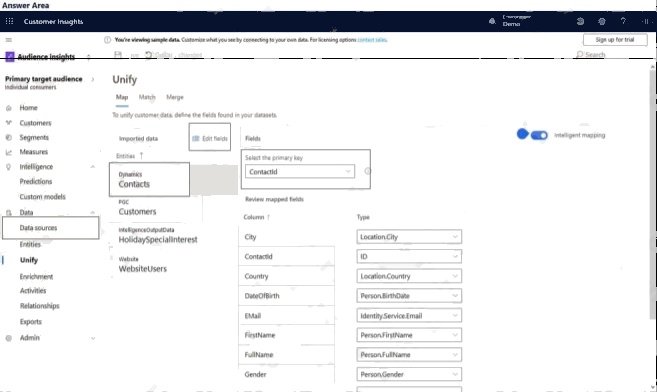The height and width of the screenshot is (392, 657).
Task: Open the ID type dropdown for ContactId
Action: [x=409, y=257]
